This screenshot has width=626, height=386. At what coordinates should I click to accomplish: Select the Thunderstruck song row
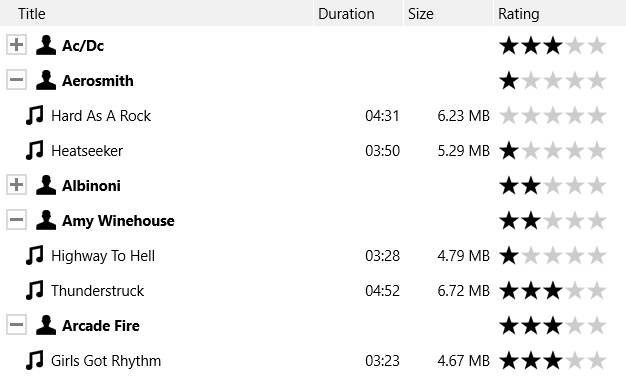pyautogui.click(x=313, y=291)
